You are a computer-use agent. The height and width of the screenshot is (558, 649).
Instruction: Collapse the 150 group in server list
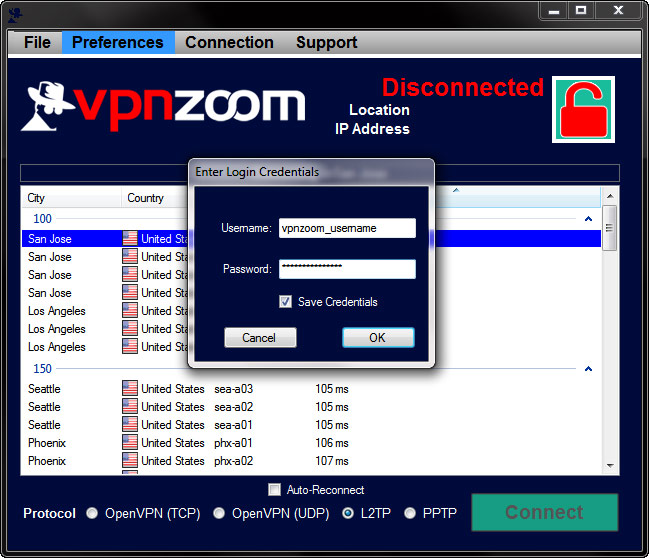pyautogui.click(x=588, y=368)
